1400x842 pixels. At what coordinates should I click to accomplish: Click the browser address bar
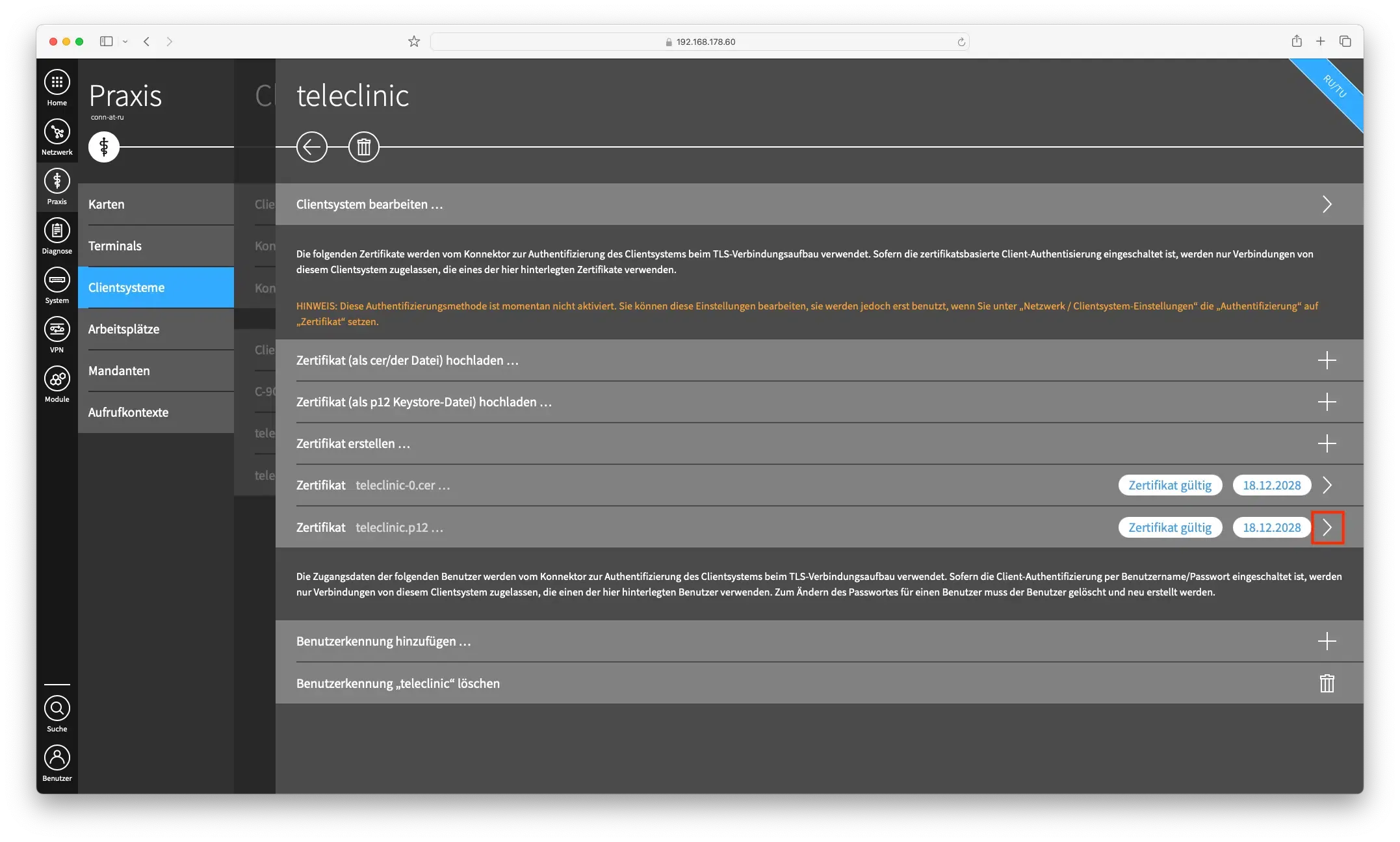(x=700, y=42)
